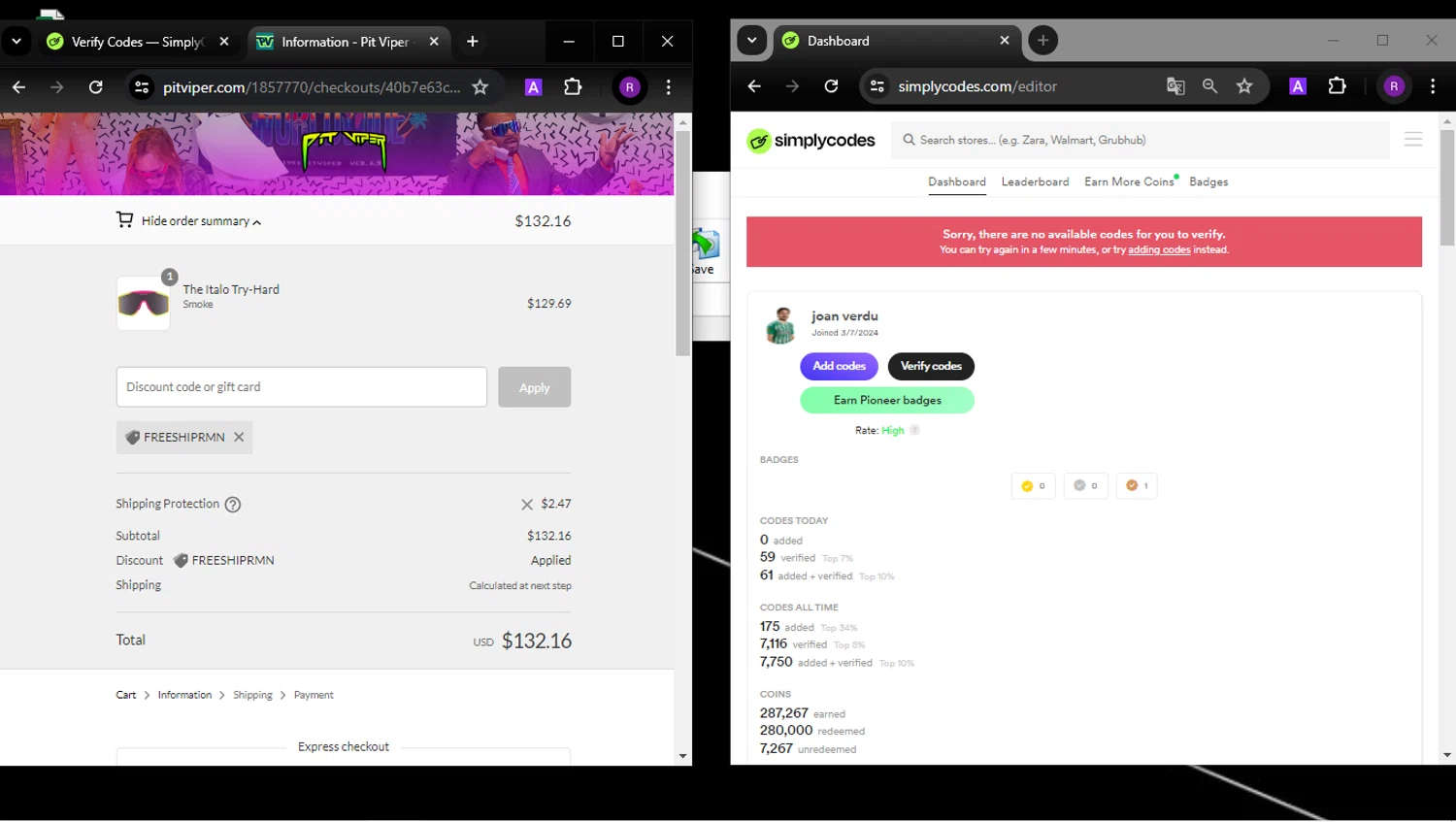Select the bronze badge showing 1
Image resolution: width=1456 pixels, height=822 pixels.
(x=1137, y=486)
